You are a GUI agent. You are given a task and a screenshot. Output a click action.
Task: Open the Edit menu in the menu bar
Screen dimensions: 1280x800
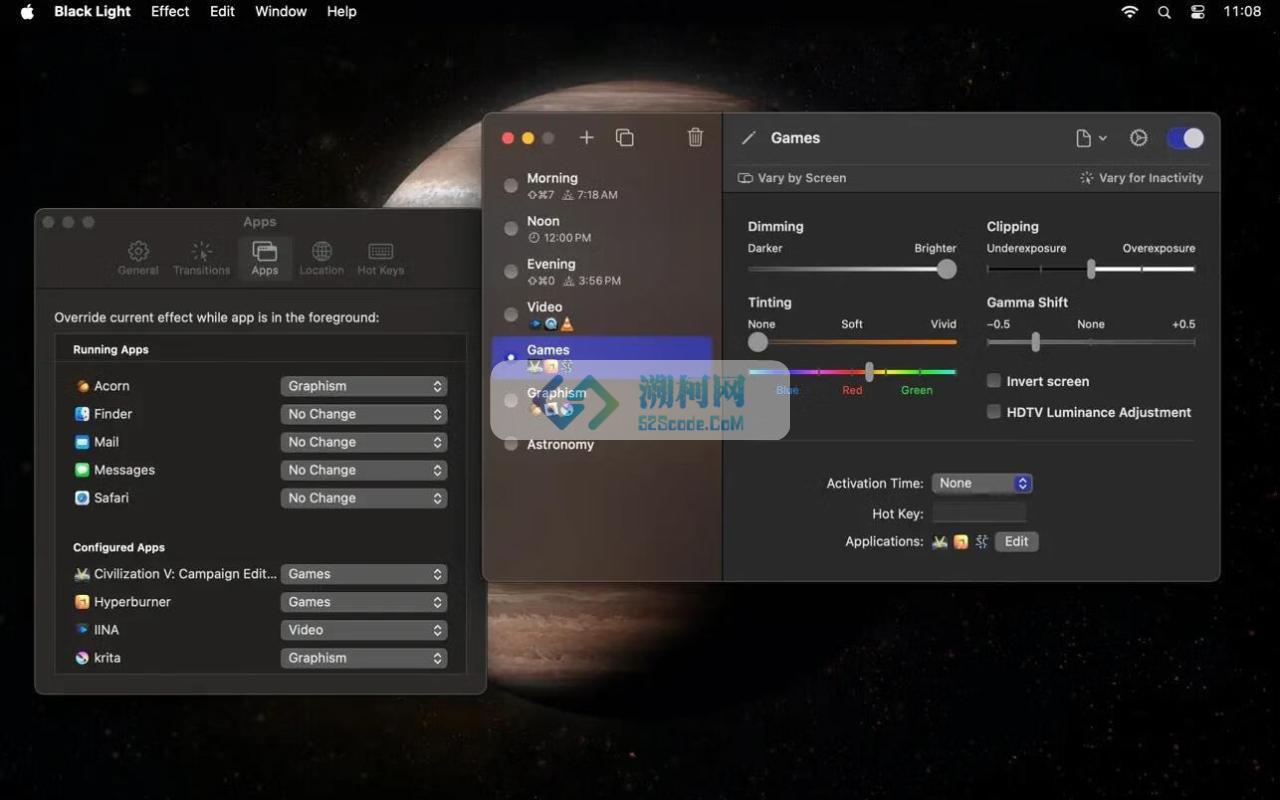tap(222, 12)
